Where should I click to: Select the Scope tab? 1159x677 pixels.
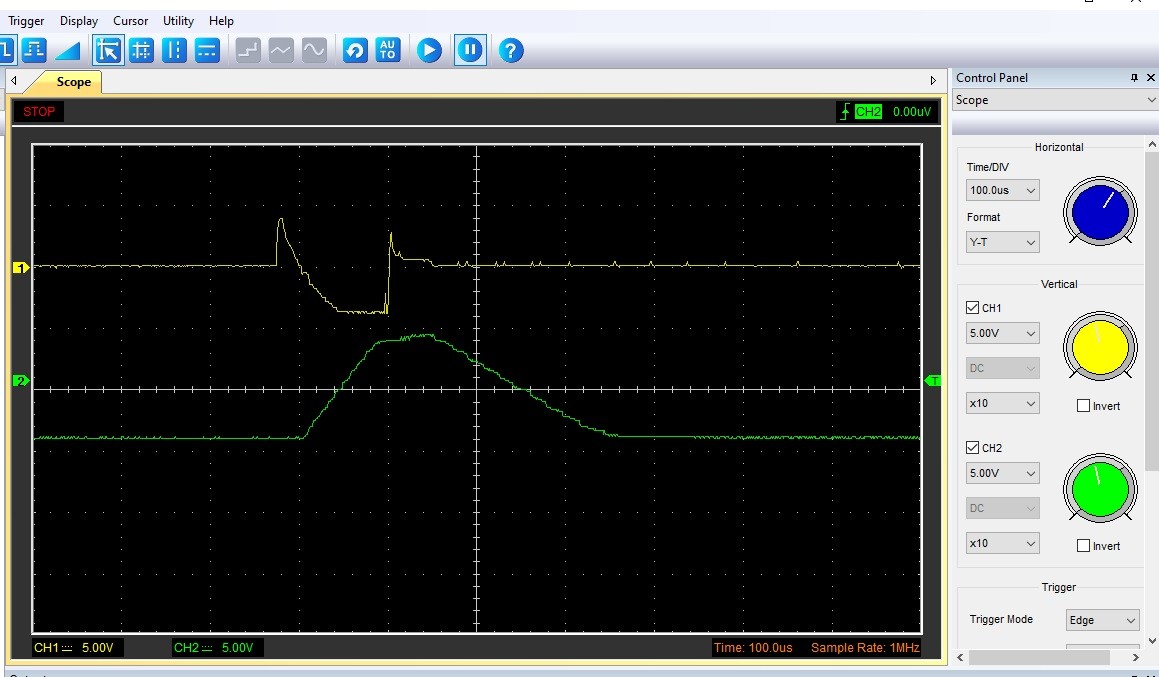(x=73, y=82)
